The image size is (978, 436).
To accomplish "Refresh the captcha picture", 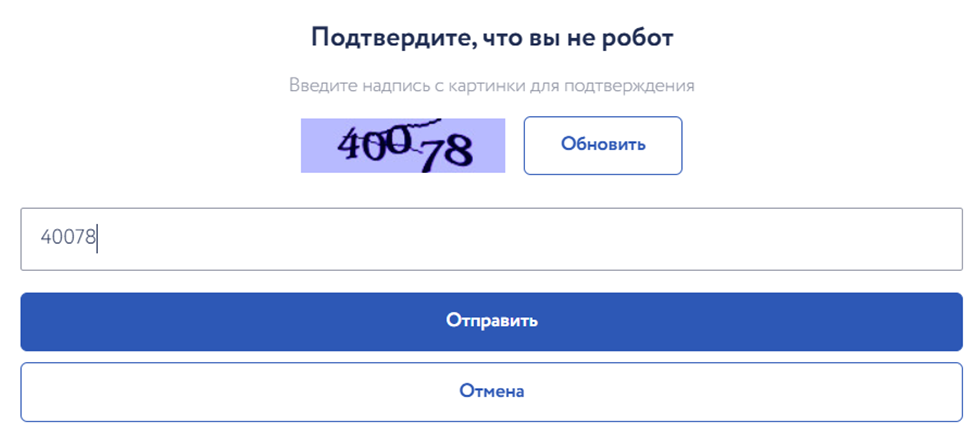I will (x=603, y=145).
